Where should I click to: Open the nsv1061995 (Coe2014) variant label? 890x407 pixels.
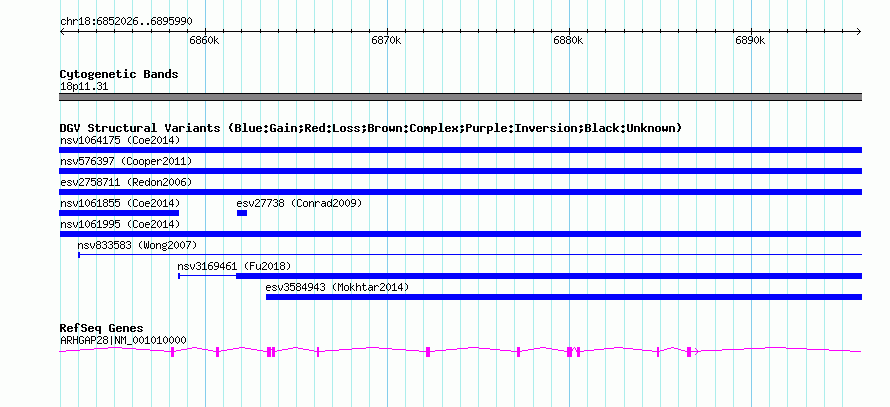click(x=120, y=224)
